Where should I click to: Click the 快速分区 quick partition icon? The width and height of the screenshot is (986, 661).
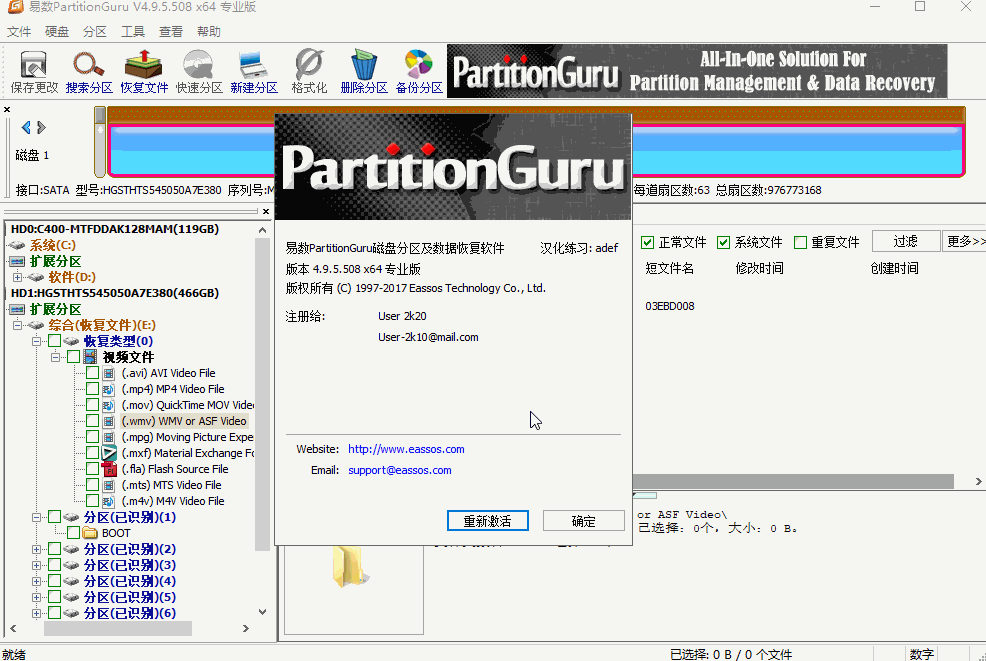[198, 68]
